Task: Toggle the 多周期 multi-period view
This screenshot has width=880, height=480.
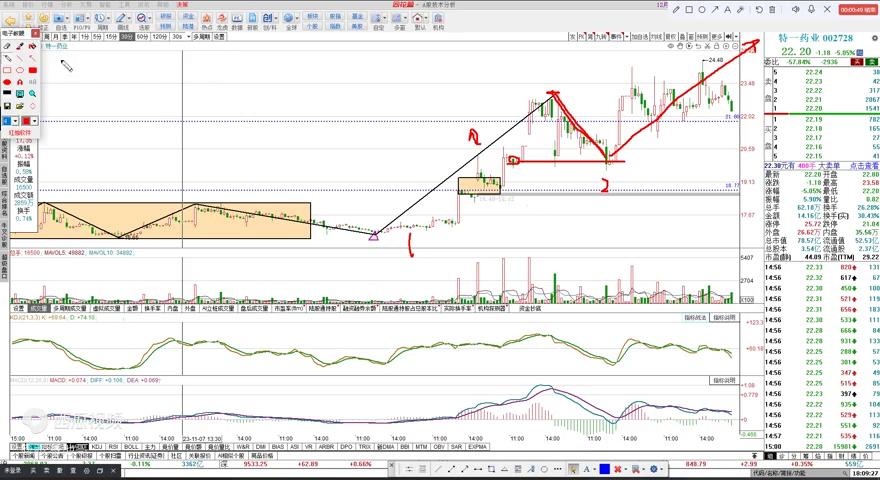Action: [x=201, y=36]
